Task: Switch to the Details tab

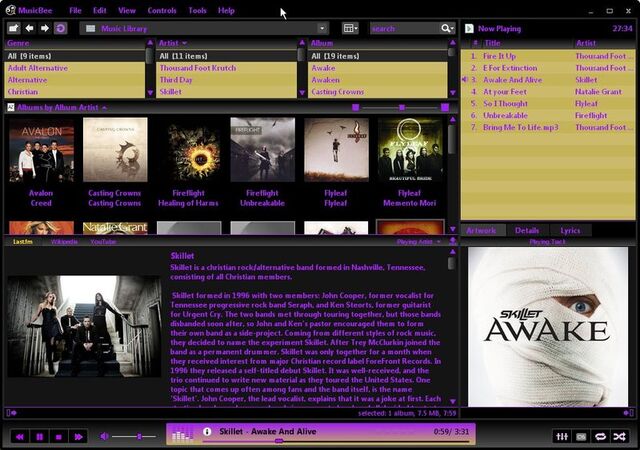Action: (x=527, y=230)
